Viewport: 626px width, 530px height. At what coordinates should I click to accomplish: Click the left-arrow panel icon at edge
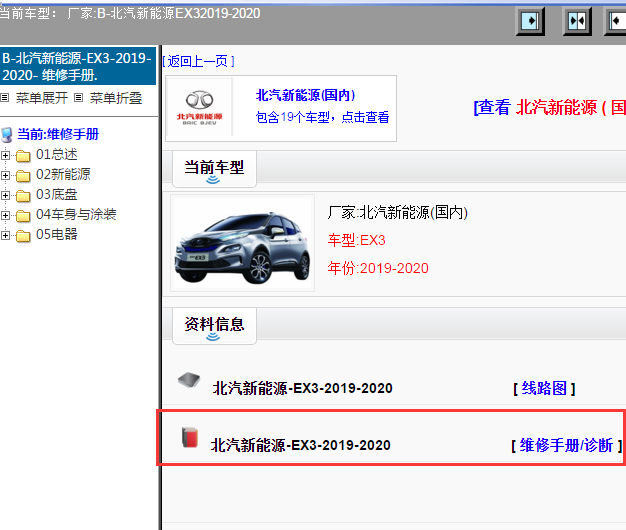[x=617, y=21]
